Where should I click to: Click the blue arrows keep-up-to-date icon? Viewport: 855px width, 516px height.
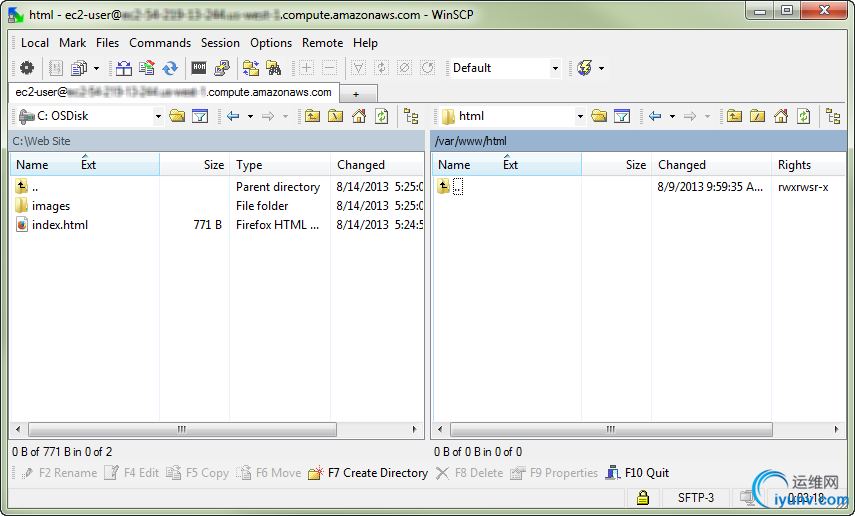[170, 68]
